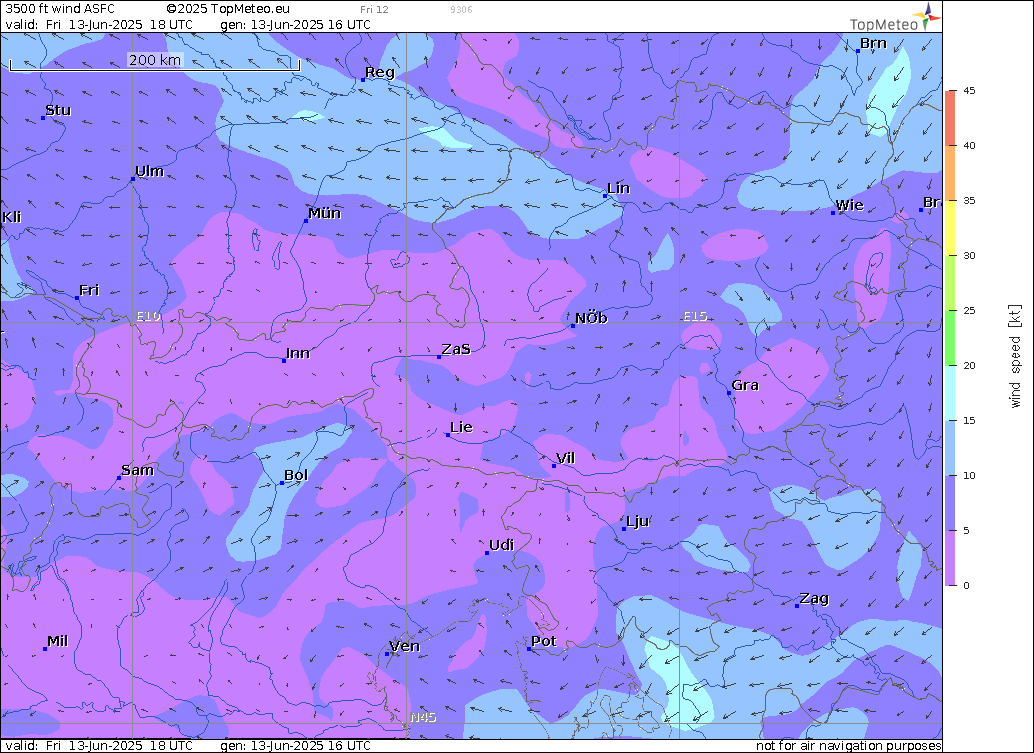Click the 'Brn' city label
Viewport: 1034px width, 753px height.
(873, 43)
